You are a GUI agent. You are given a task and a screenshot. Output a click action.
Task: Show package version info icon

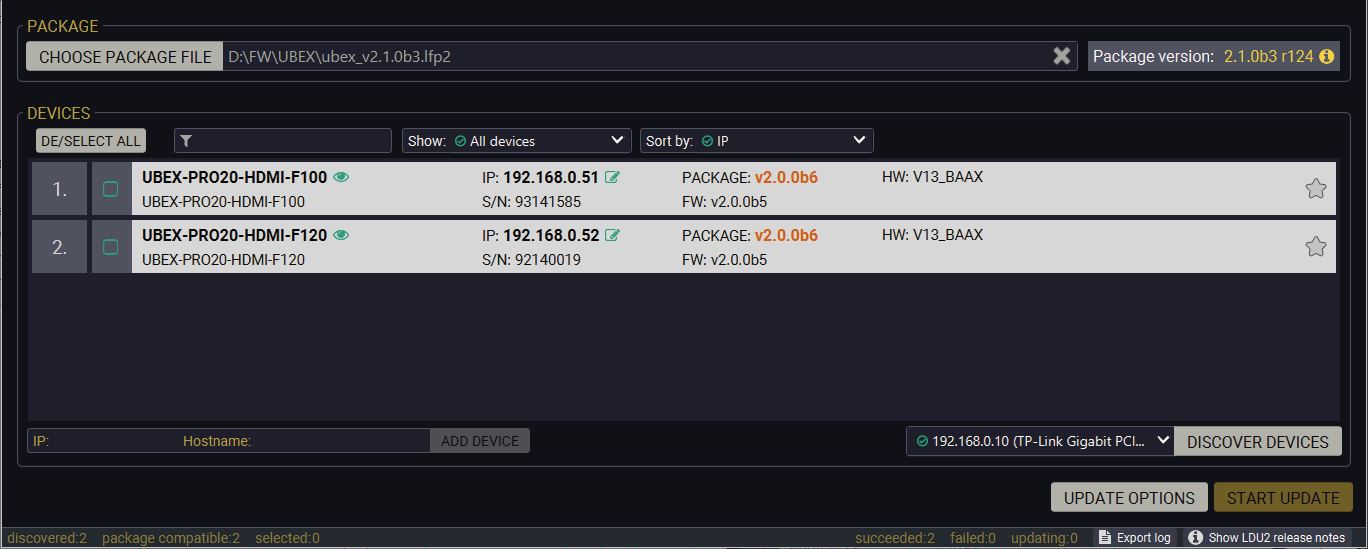1327,56
